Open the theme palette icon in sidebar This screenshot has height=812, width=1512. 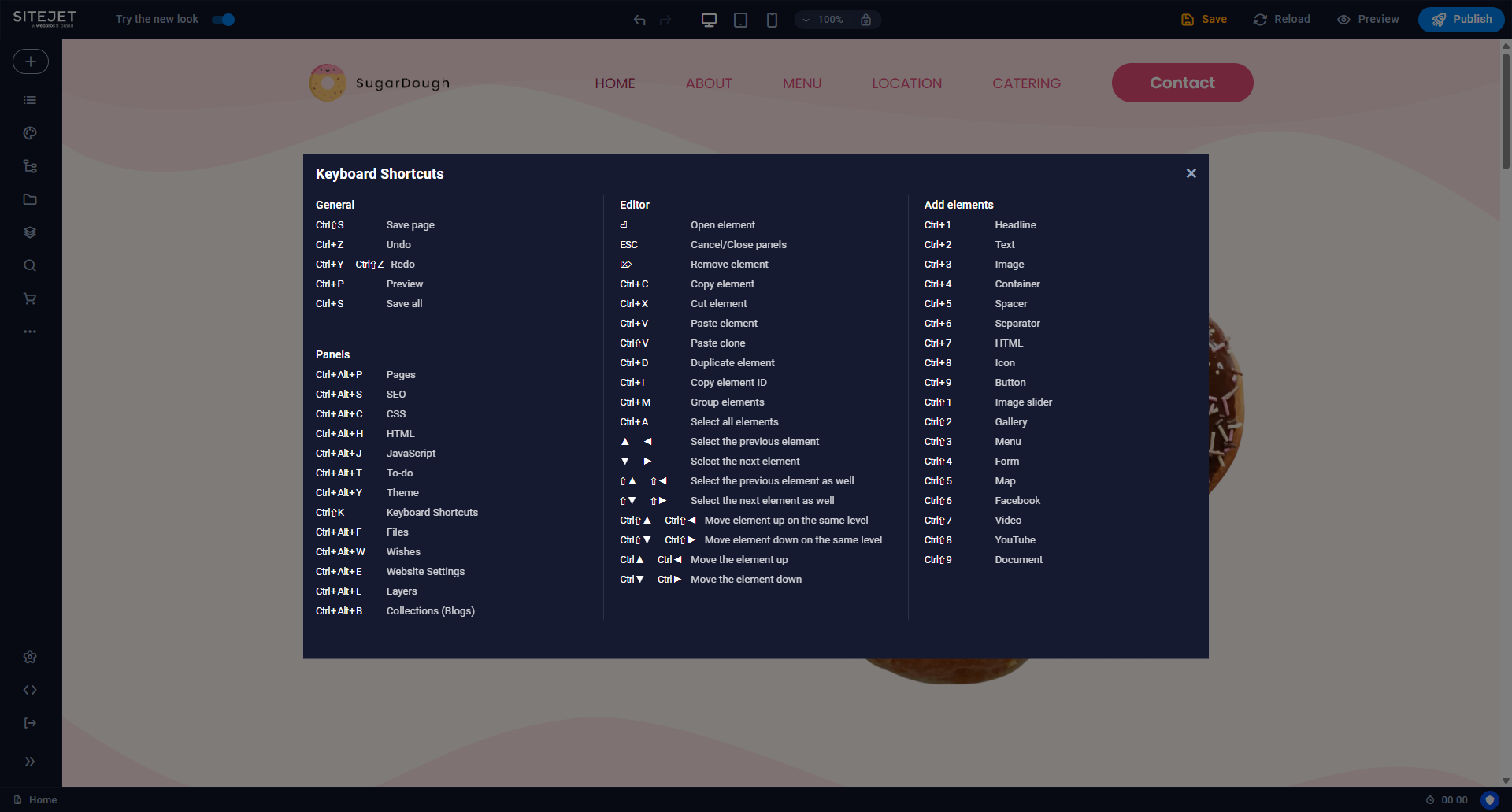pos(30,133)
